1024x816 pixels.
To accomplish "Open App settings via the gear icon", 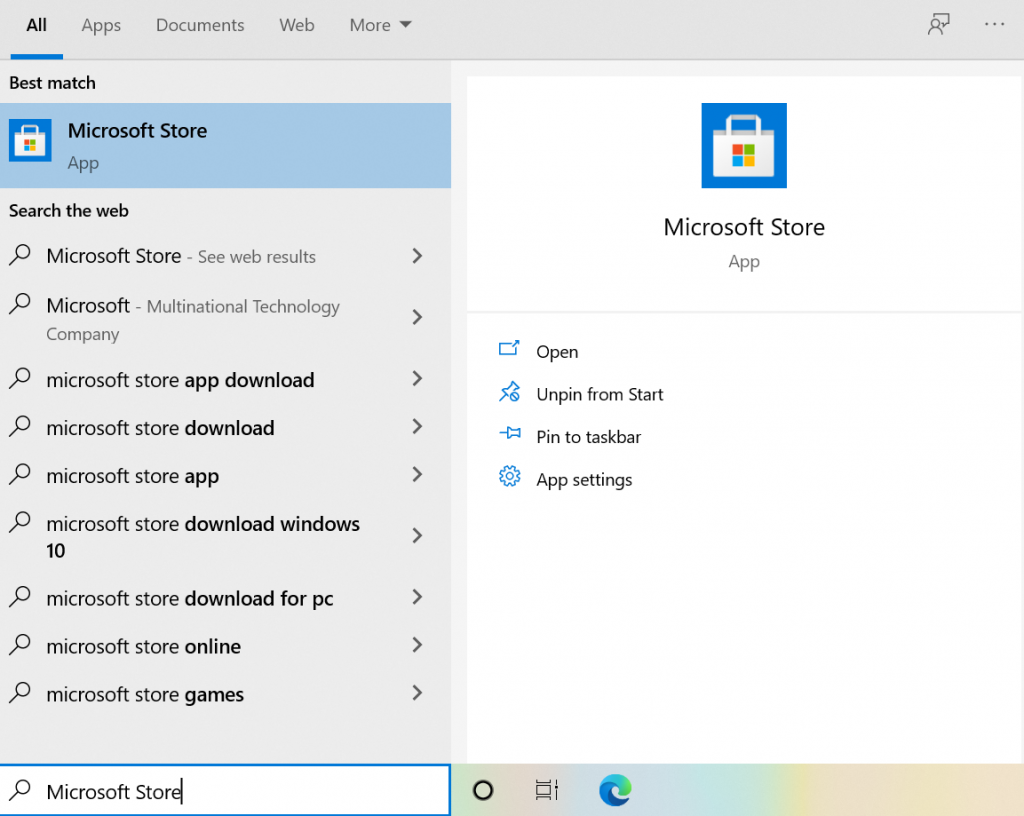I will [x=510, y=478].
